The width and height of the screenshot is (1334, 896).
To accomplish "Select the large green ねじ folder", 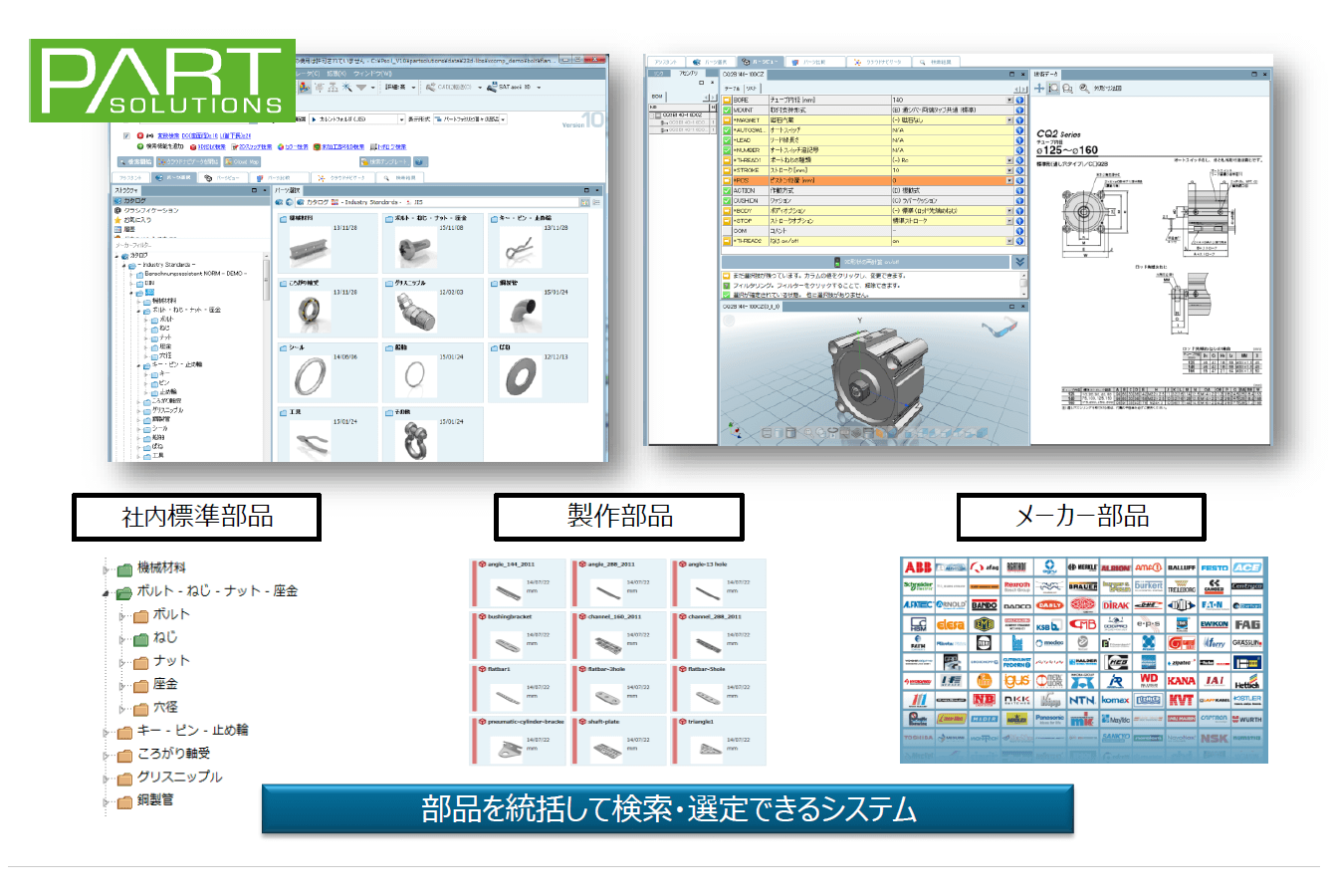I will point(155,638).
